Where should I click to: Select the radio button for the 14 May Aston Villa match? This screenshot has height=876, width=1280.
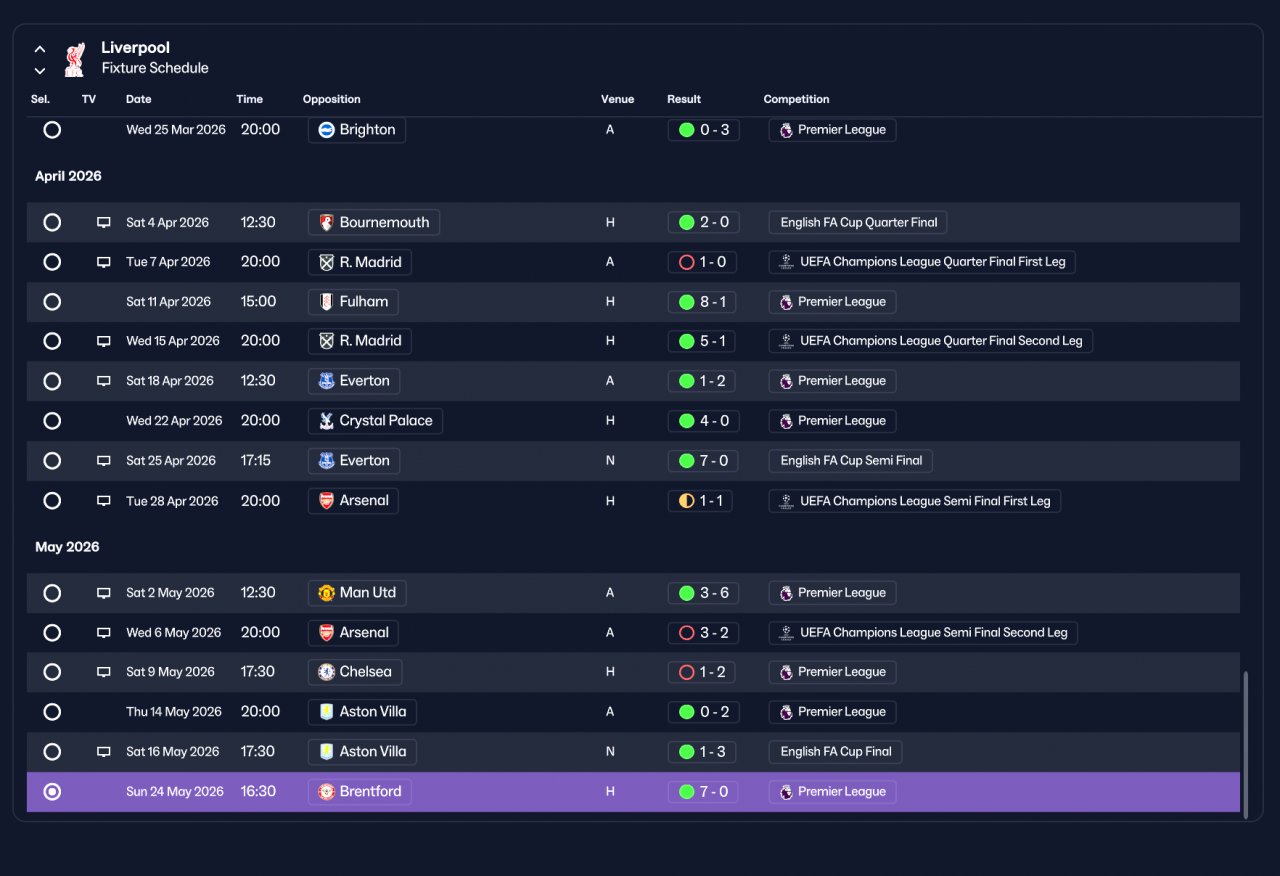click(x=52, y=712)
